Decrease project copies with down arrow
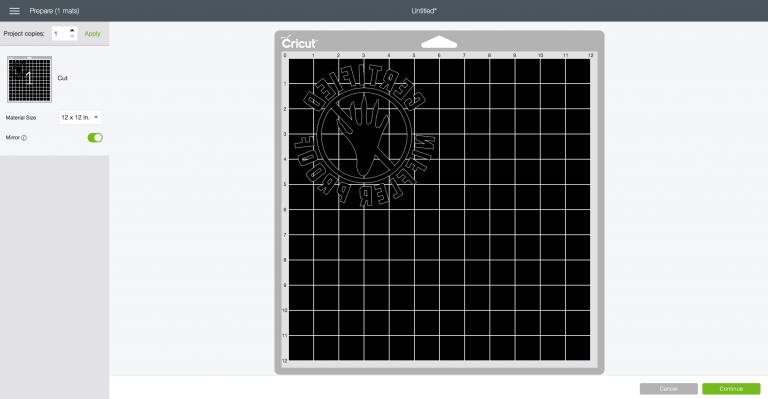 (x=72, y=36)
